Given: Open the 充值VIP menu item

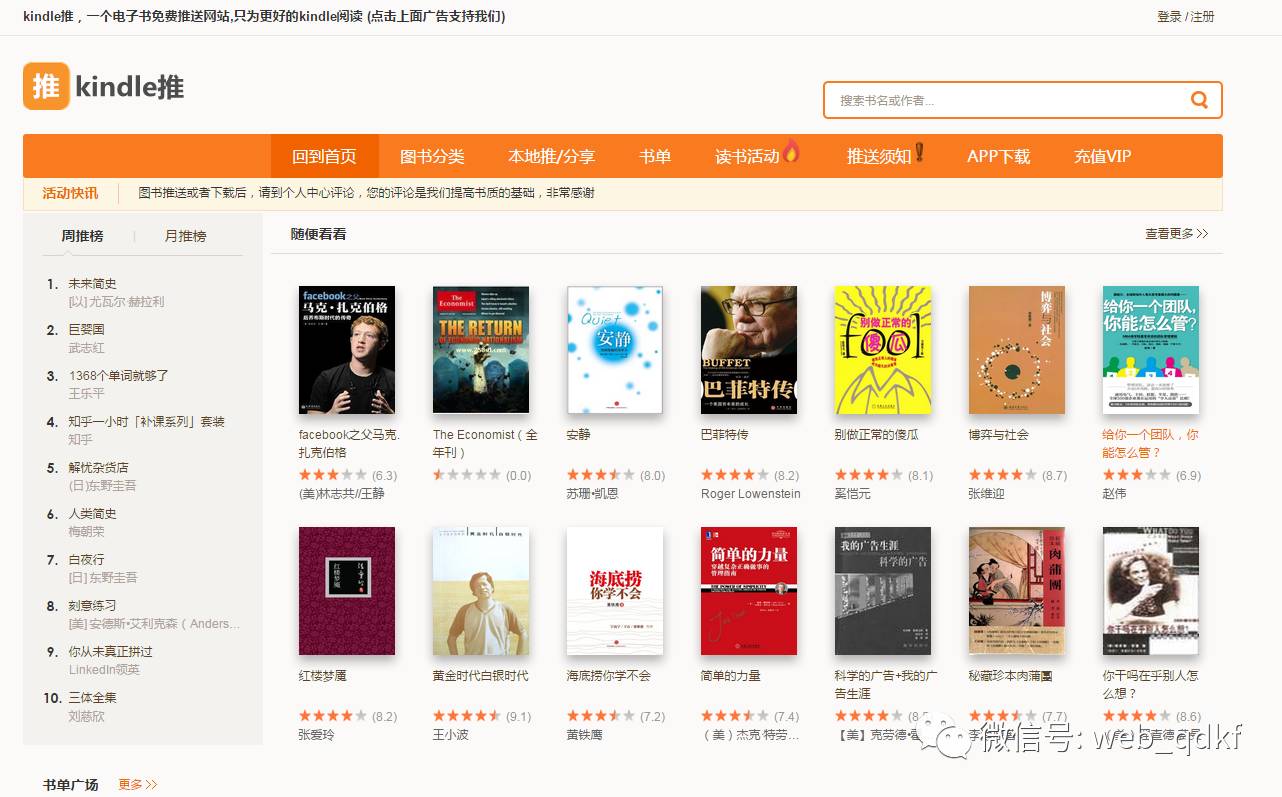Looking at the screenshot, I should (x=1102, y=156).
